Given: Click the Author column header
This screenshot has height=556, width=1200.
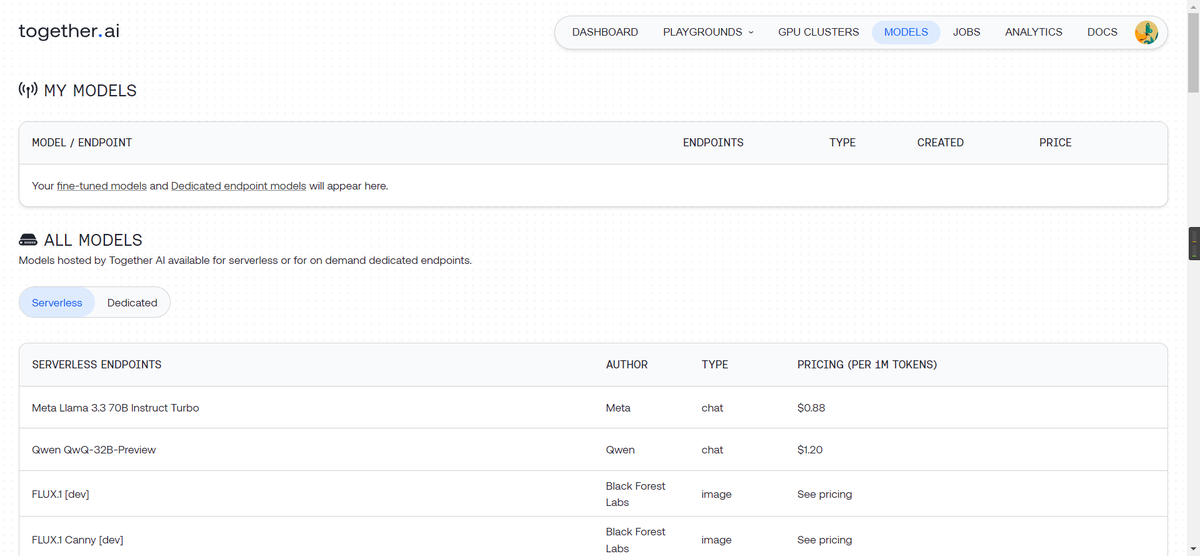Looking at the screenshot, I should tap(627, 365).
